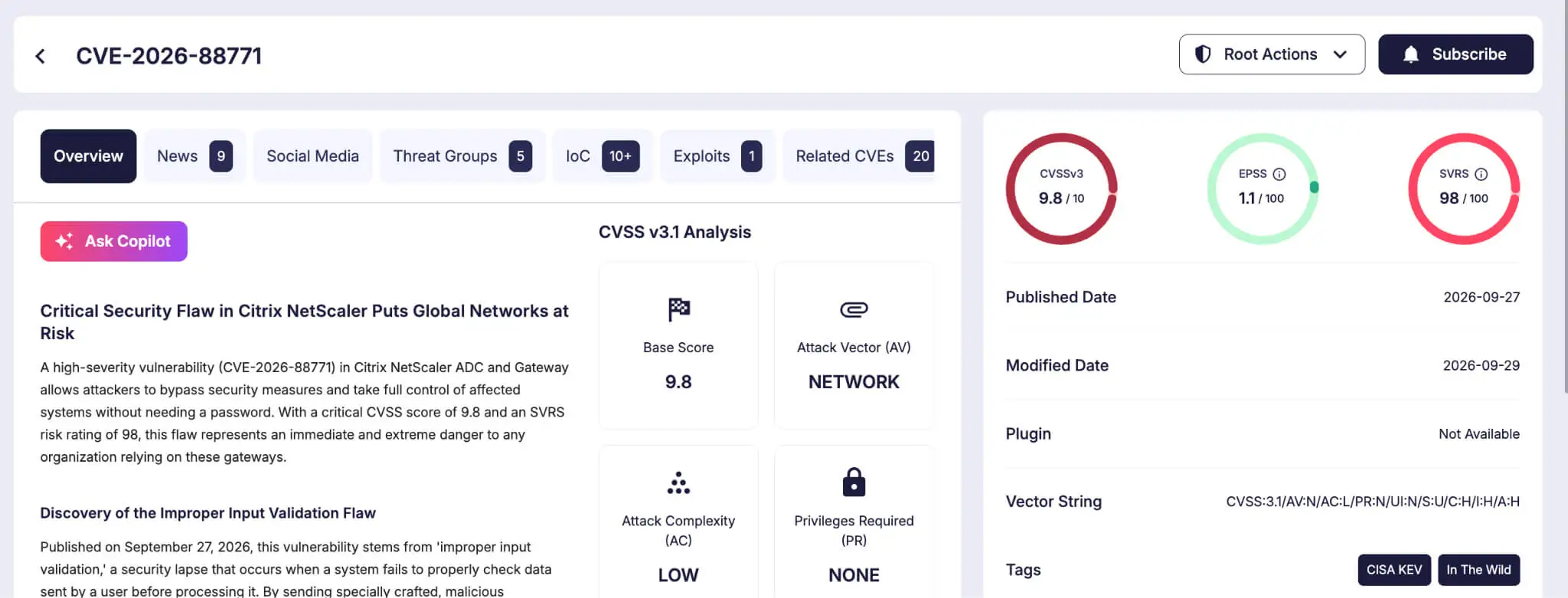
Task: Click the Threat Groups count badge 5
Action: pos(521,156)
